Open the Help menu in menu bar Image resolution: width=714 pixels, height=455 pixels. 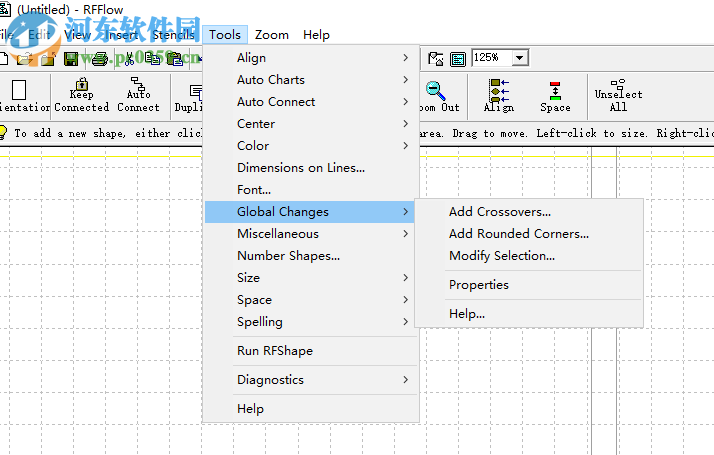[316, 35]
